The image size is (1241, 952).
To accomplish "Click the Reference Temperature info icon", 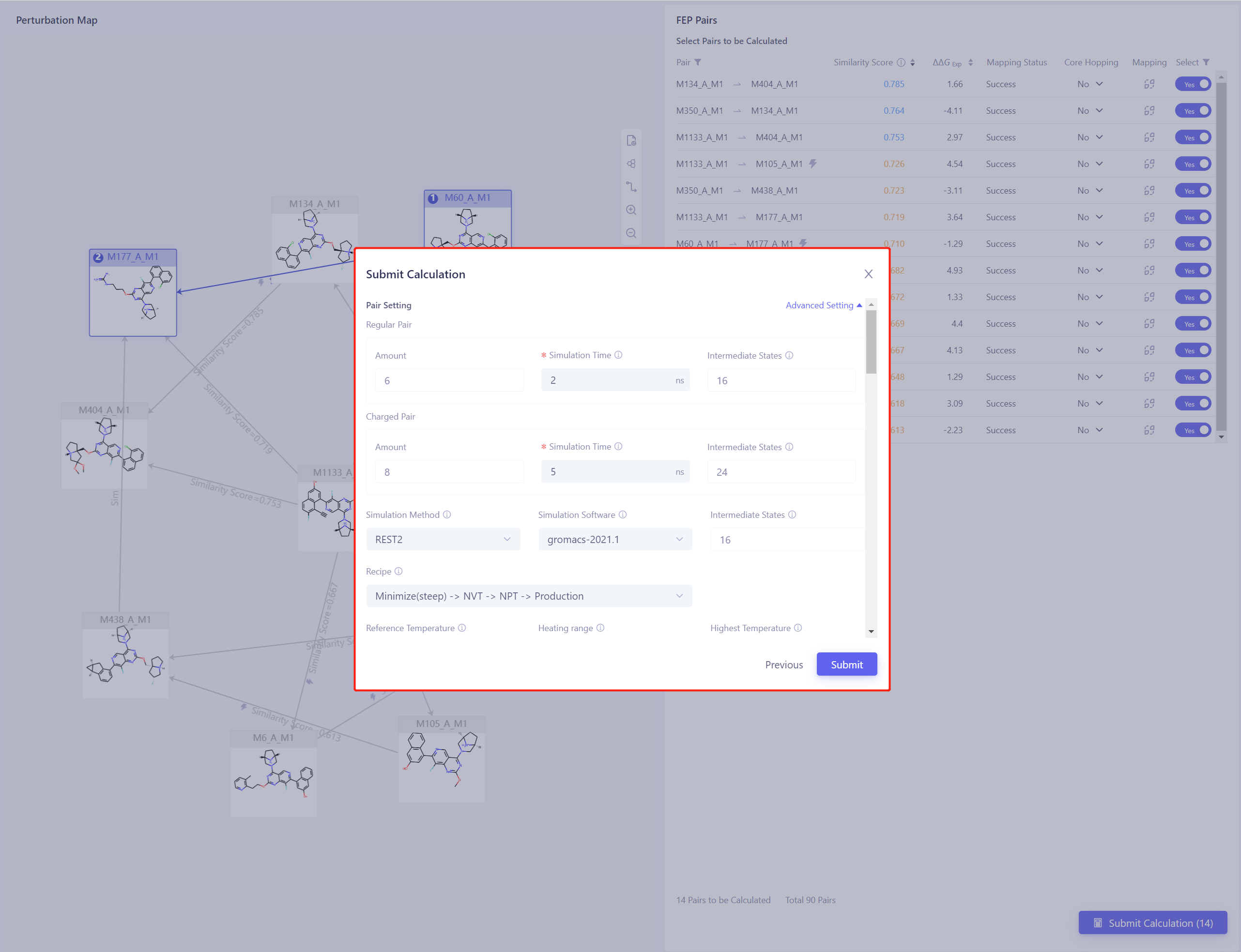I will pyautogui.click(x=462, y=628).
